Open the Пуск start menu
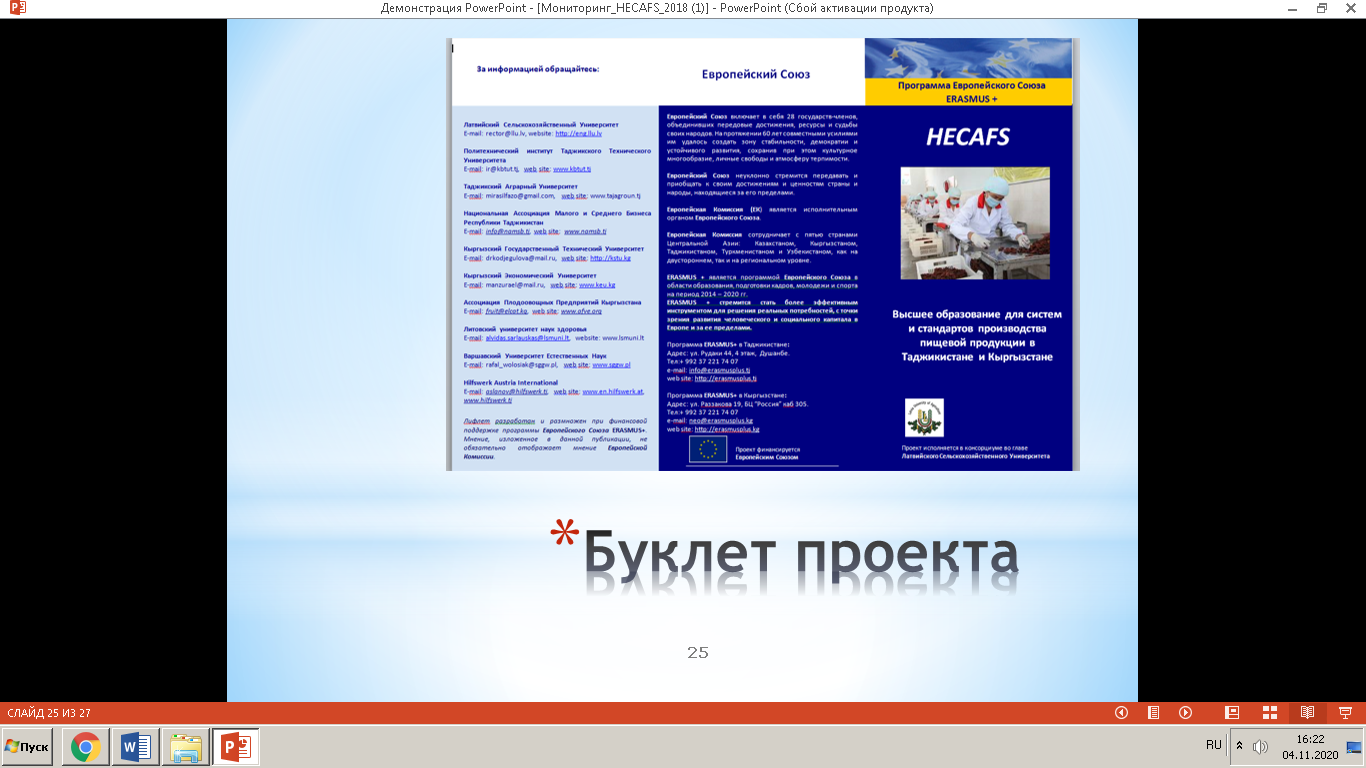1366x768 pixels. click(x=27, y=747)
